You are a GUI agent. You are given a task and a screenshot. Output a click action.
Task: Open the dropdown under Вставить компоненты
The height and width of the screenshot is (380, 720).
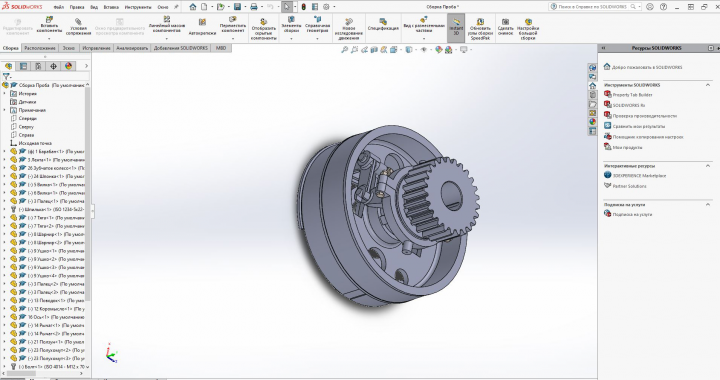coord(49,39)
